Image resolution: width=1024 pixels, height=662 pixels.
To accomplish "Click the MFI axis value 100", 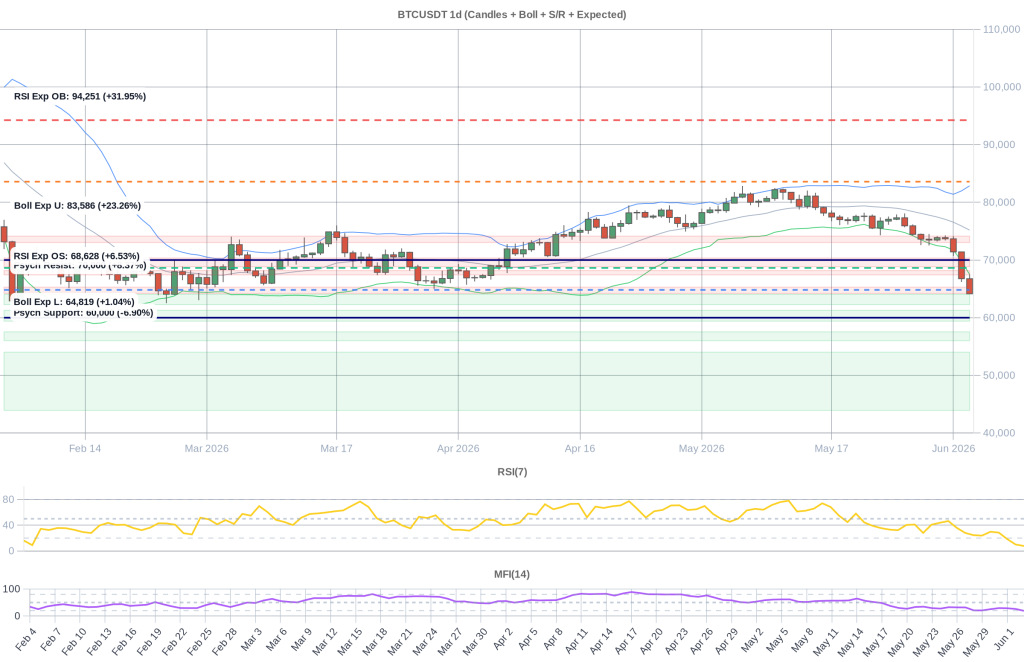I will pyautogui.click(x=11, y=589).
